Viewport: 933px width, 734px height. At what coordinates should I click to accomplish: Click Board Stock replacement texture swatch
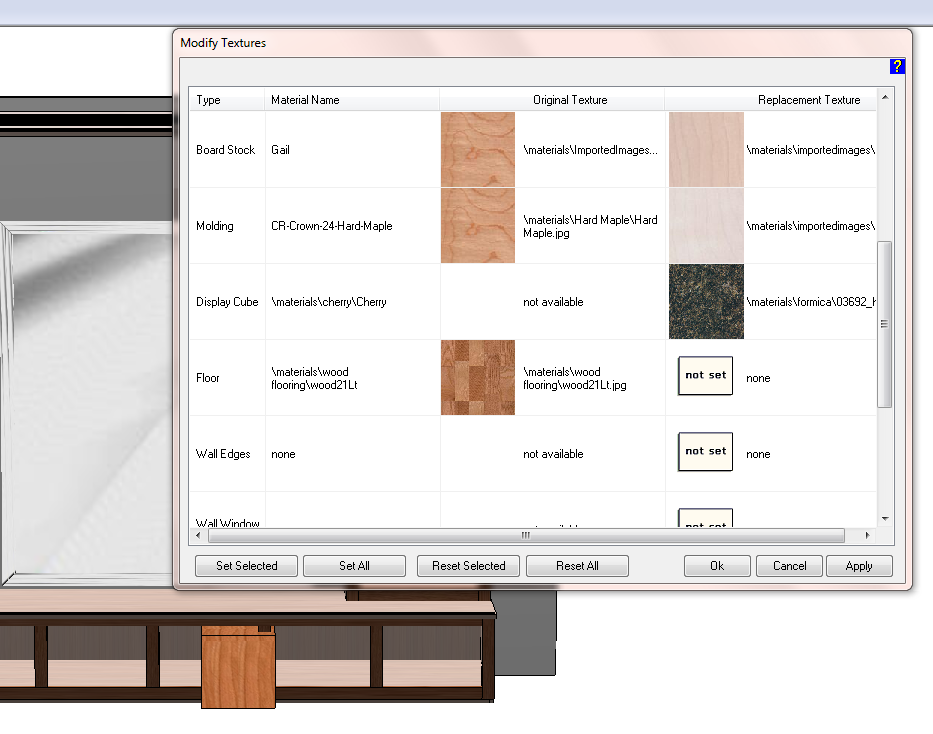(706, 150)
